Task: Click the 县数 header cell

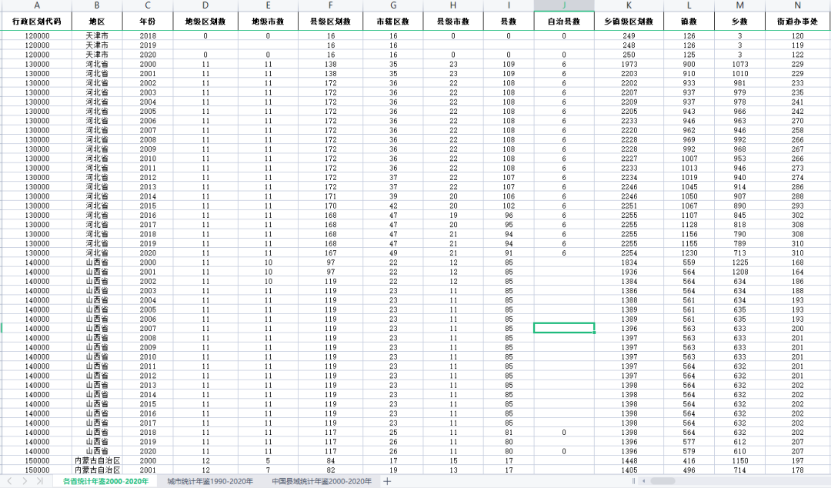Action: [x=509, y=21]
